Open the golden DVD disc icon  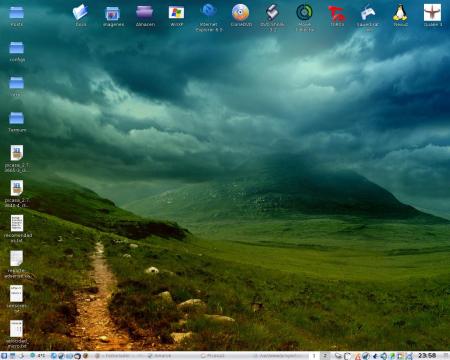pyautogui.click(x=240, y=12)
